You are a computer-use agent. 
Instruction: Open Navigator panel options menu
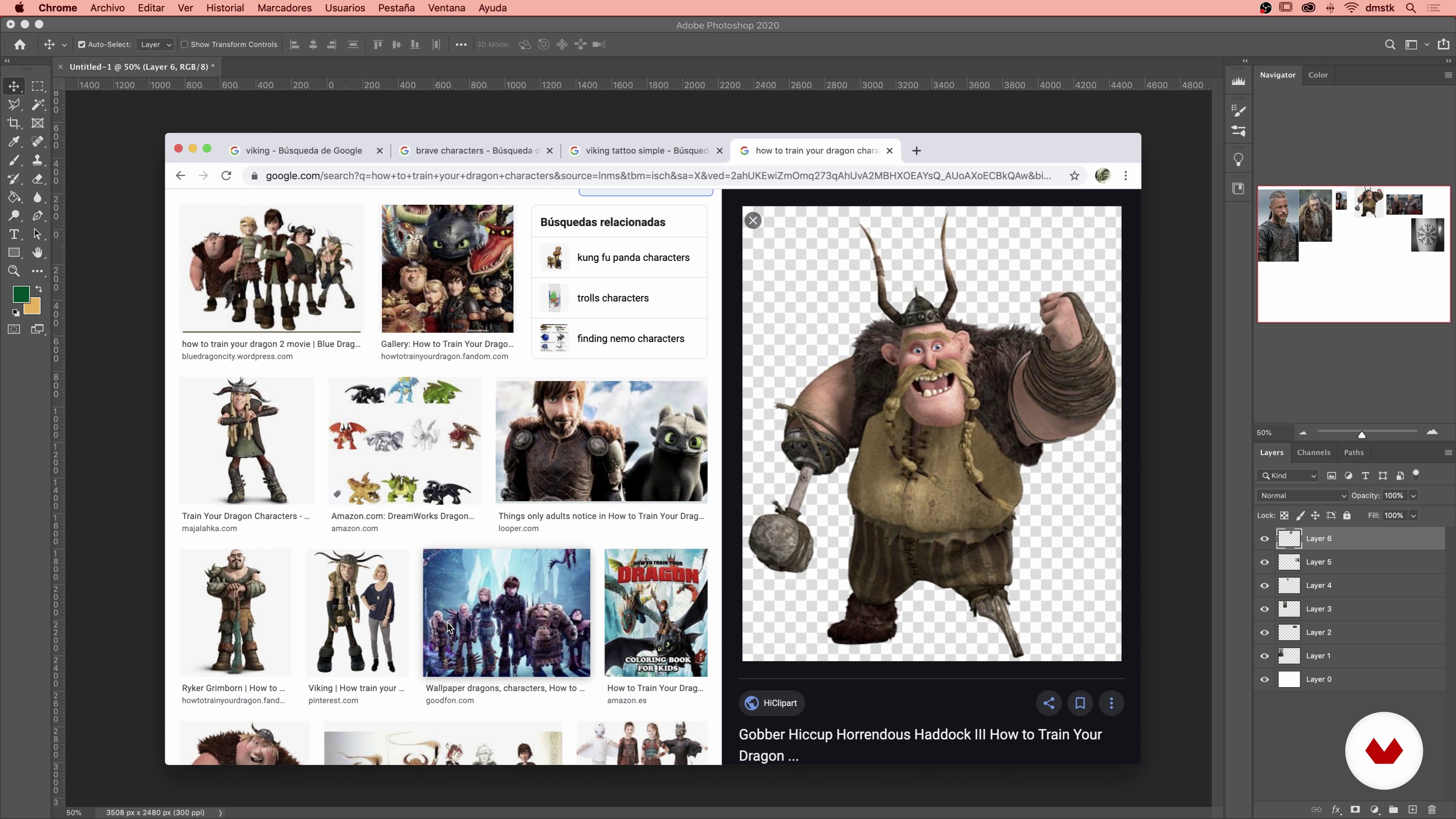(1448, 75)
